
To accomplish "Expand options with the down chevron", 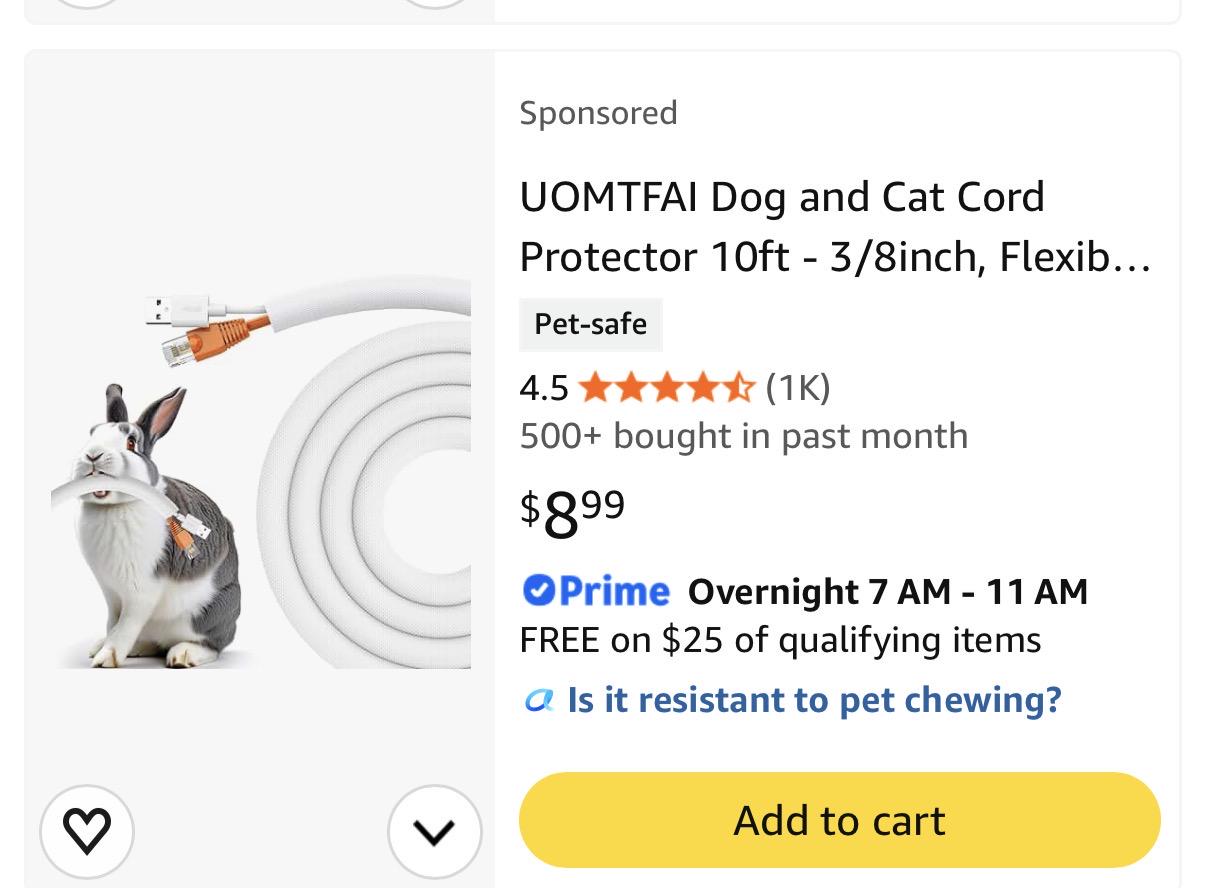I will coord(434,831).
